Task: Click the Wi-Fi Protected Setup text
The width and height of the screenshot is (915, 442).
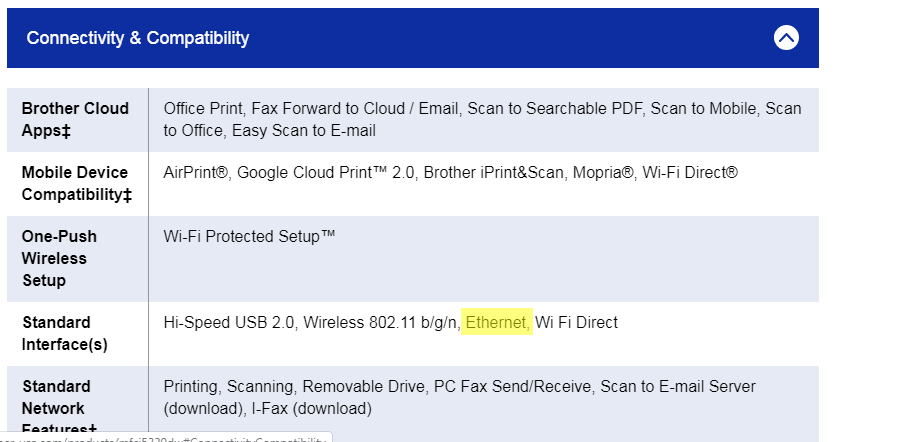Action: point(249,236)
